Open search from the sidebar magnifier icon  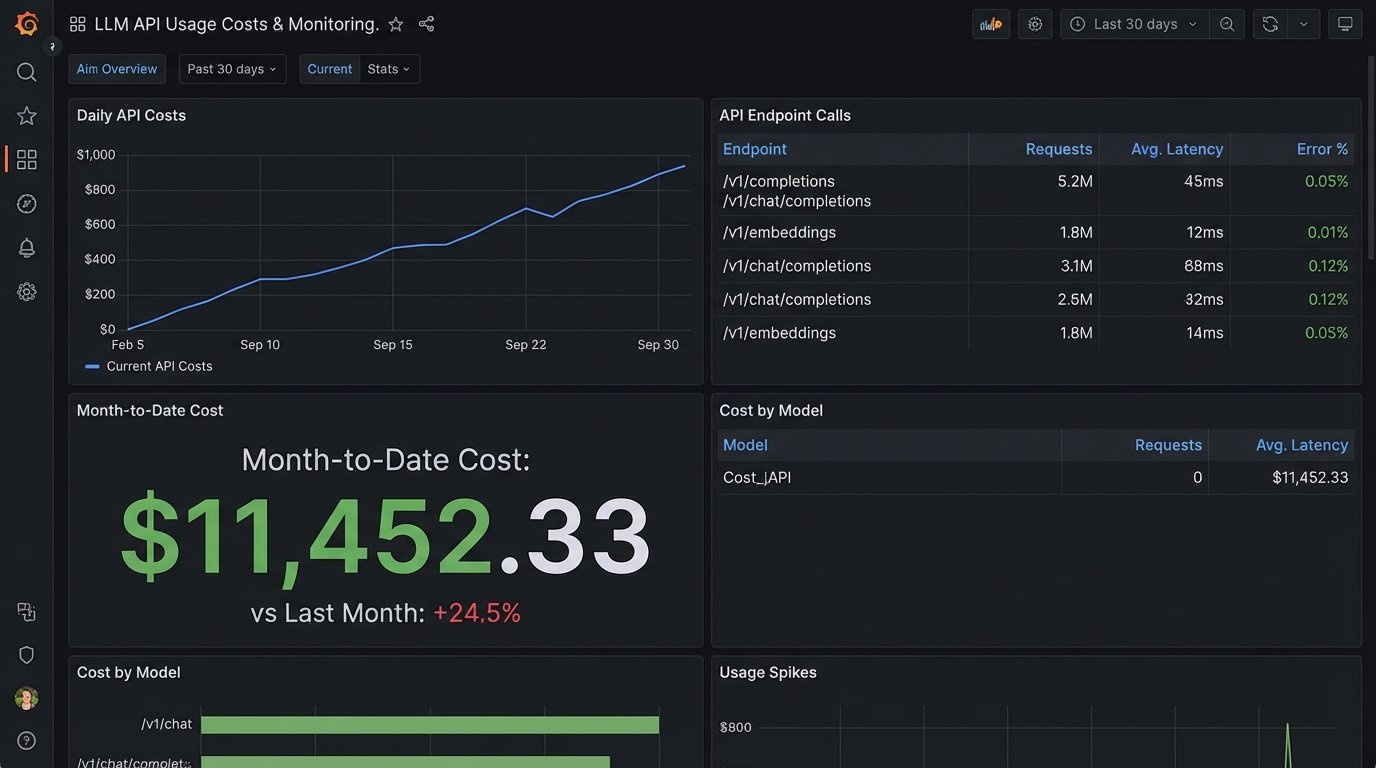pos(27,72)
